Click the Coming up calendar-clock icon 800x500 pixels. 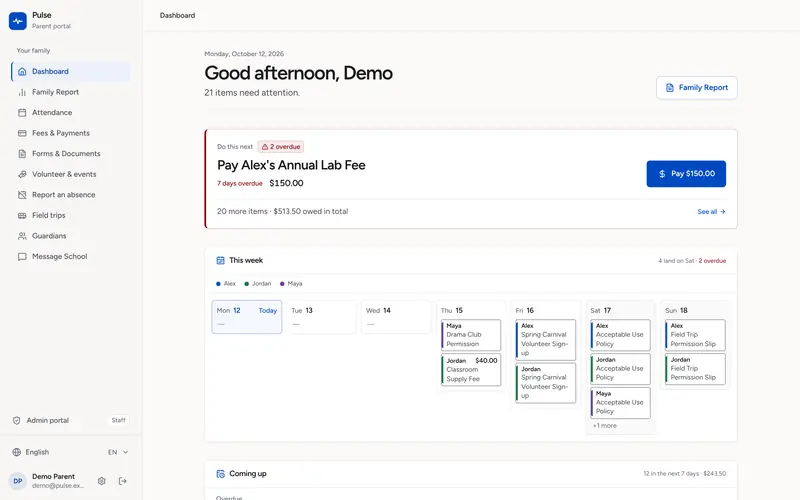click(x=220, y=474)
